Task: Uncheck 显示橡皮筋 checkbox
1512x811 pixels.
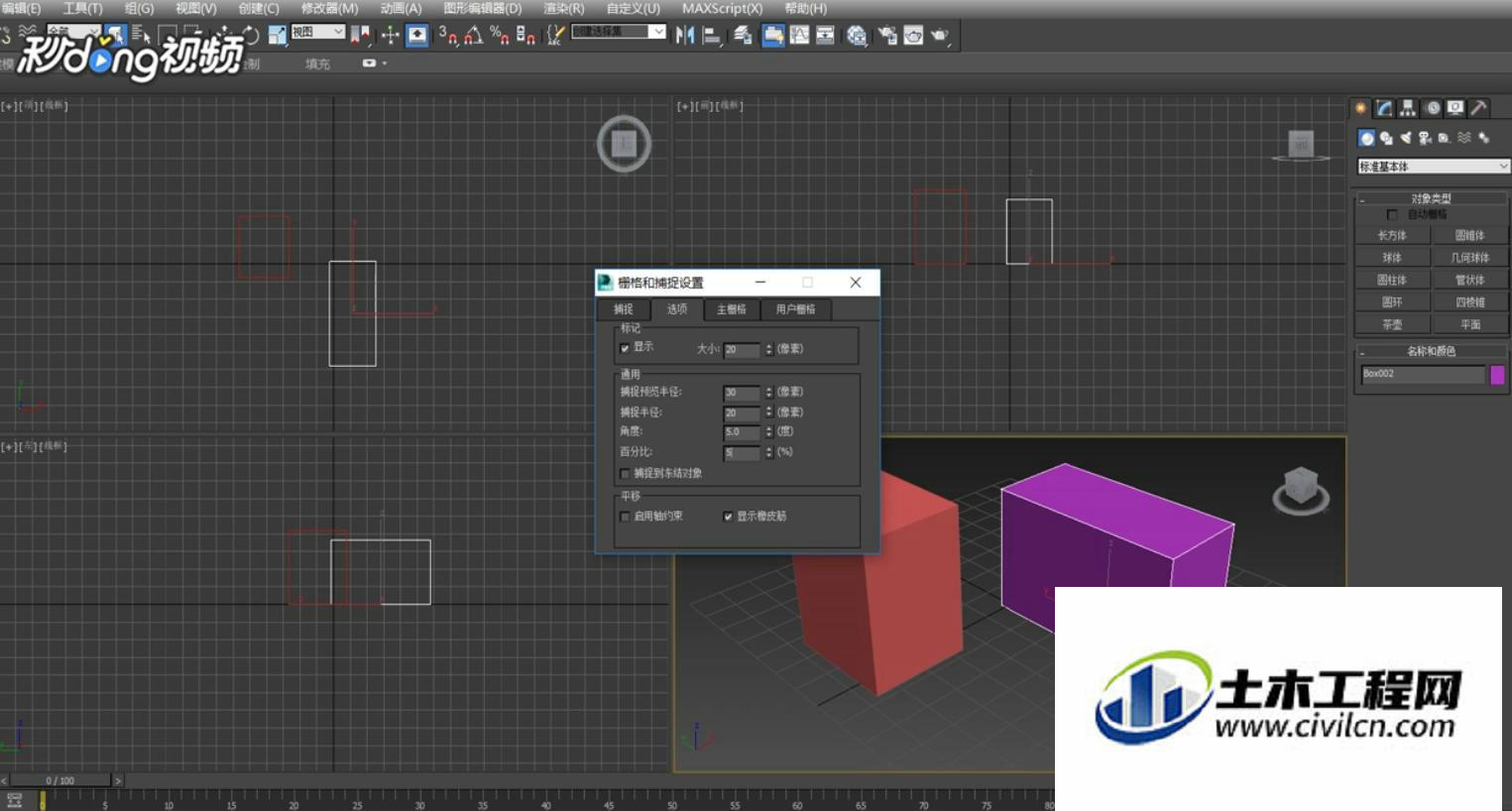Action: 729,517
